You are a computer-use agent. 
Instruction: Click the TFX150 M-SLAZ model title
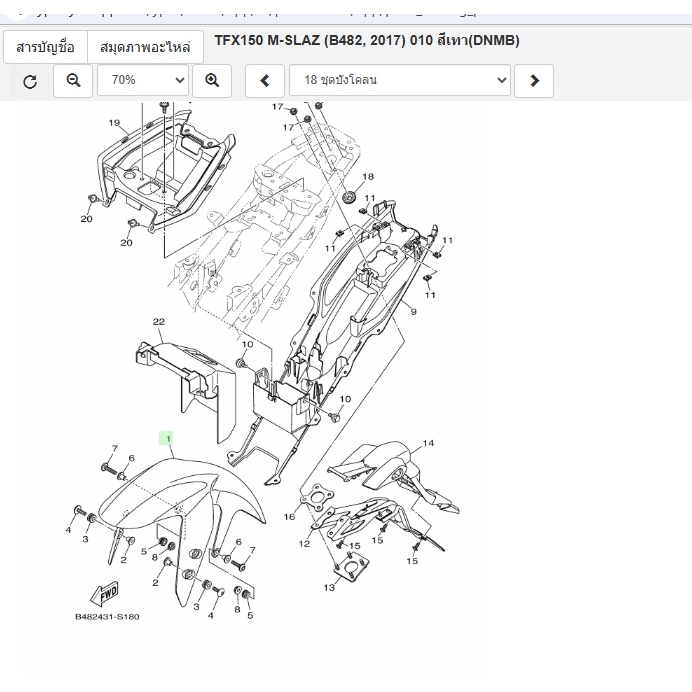[367, 40]
